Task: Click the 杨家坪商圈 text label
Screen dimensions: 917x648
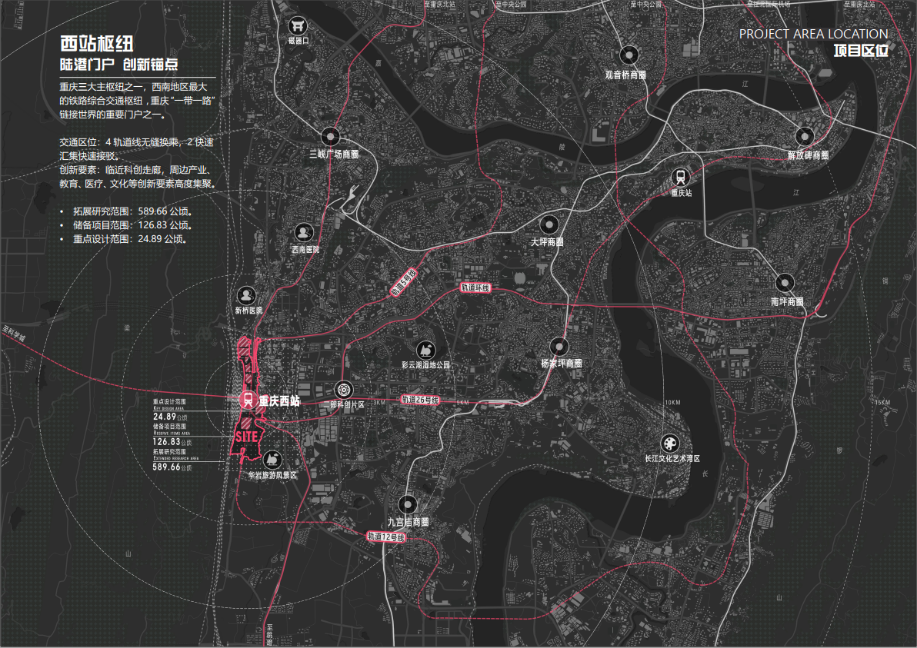Action: (561, 363)
